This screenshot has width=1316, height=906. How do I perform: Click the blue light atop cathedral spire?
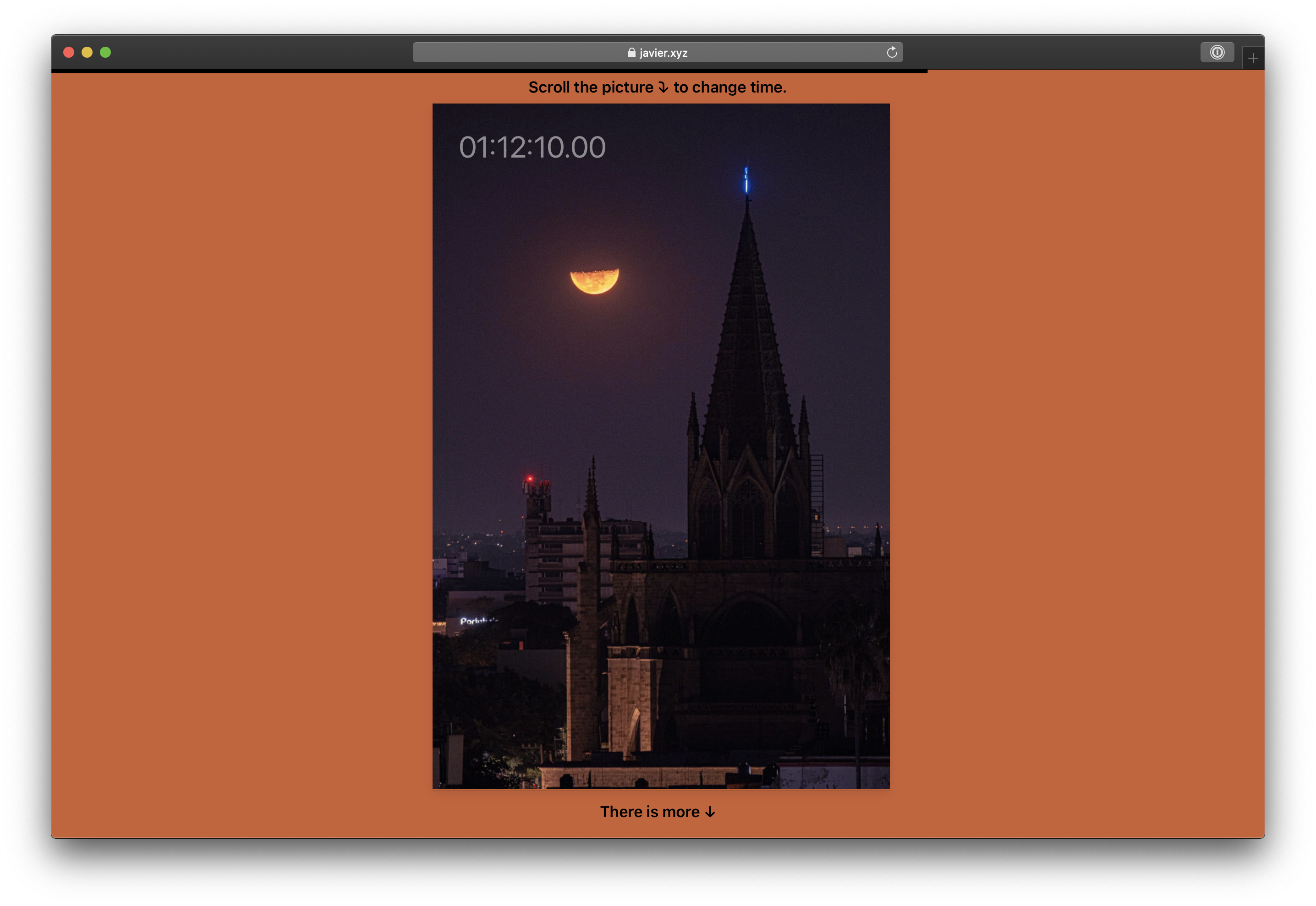click(746, 180)
